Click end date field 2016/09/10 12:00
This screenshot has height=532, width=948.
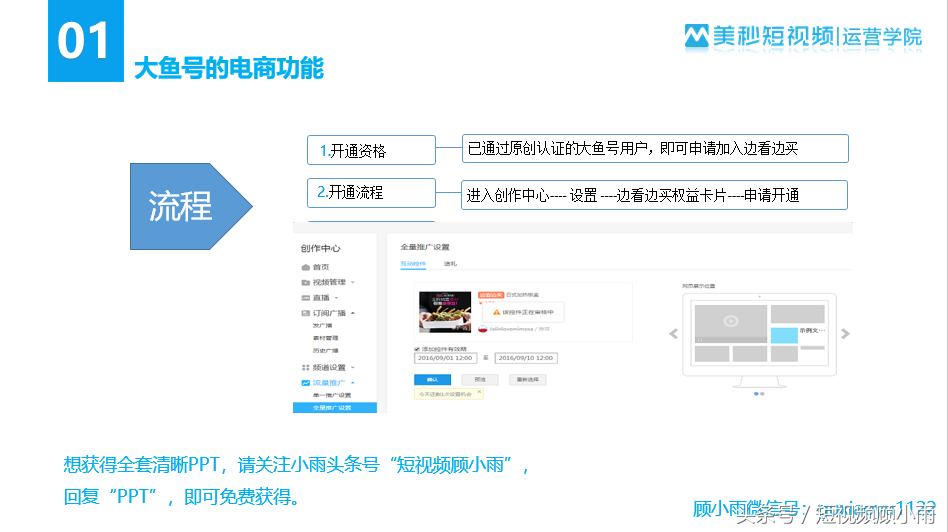[526, 358]
